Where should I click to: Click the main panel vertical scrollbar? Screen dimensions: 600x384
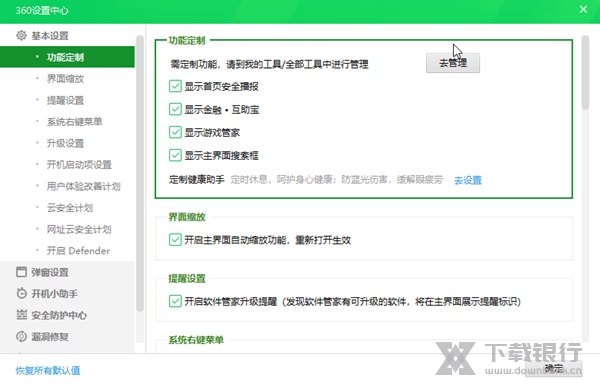pyautogui.click(x=585, y=73)
